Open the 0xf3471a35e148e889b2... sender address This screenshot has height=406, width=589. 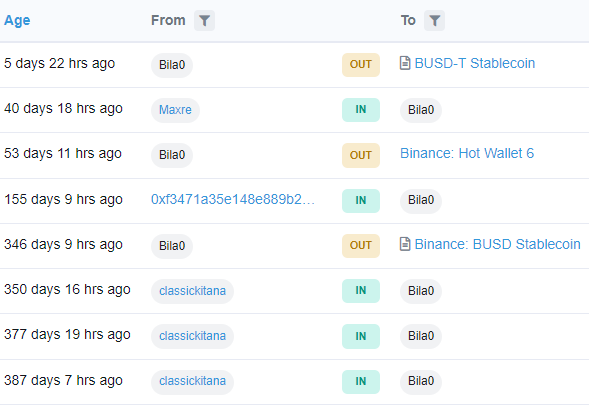[233, 199]
